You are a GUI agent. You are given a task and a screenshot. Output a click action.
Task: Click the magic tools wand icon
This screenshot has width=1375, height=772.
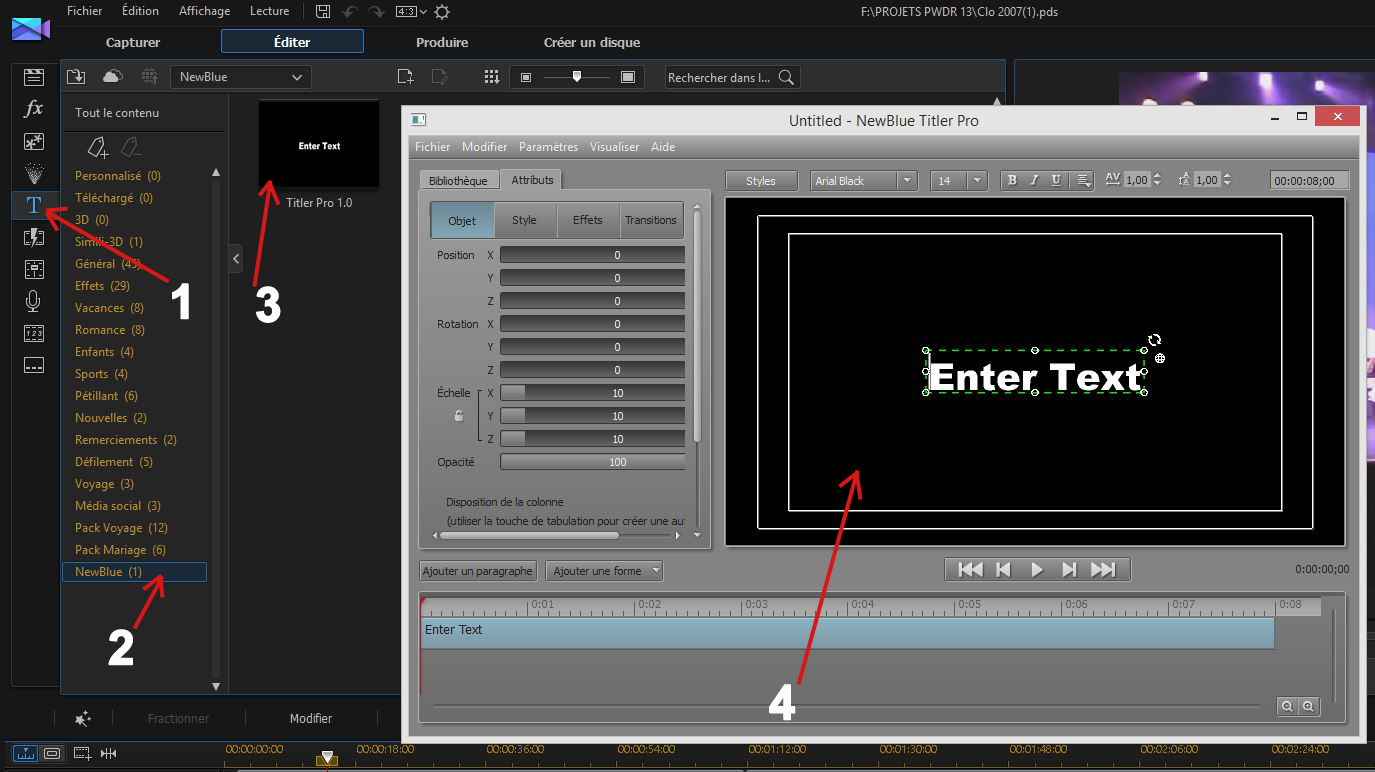83,718
